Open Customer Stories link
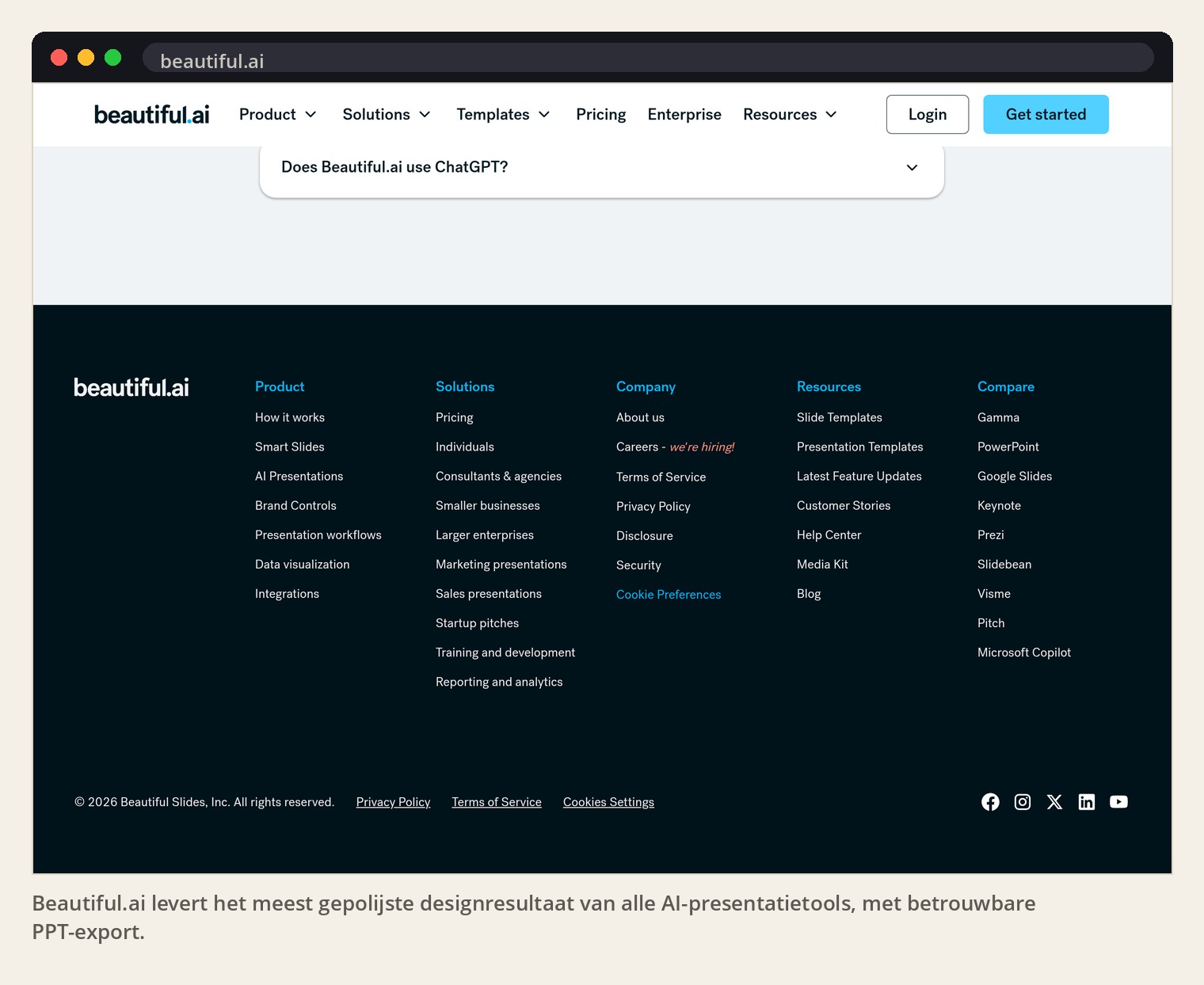 pyautogui.click(x=844, y=505)
